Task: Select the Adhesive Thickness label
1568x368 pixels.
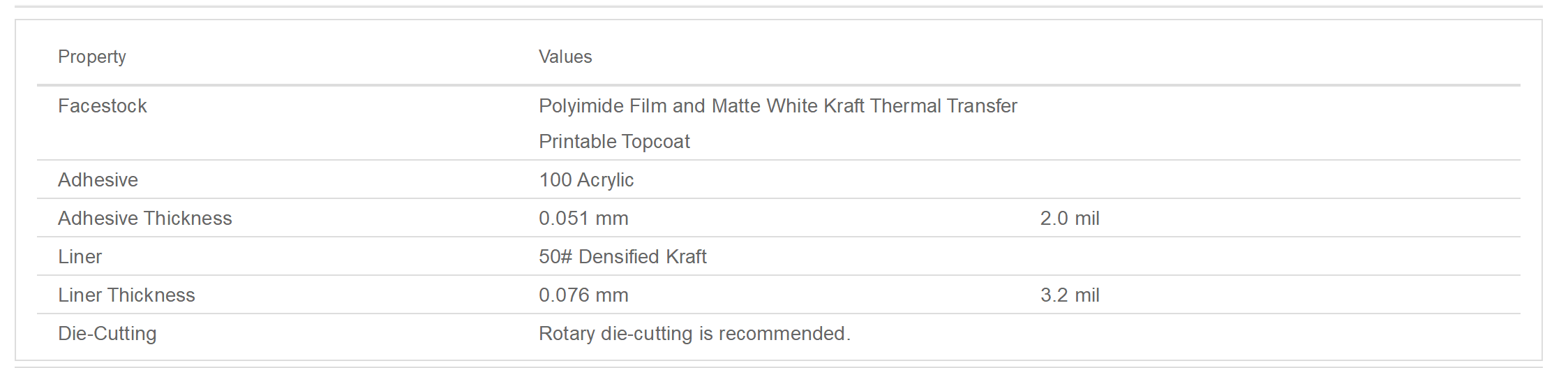Action: pos(145,218)
